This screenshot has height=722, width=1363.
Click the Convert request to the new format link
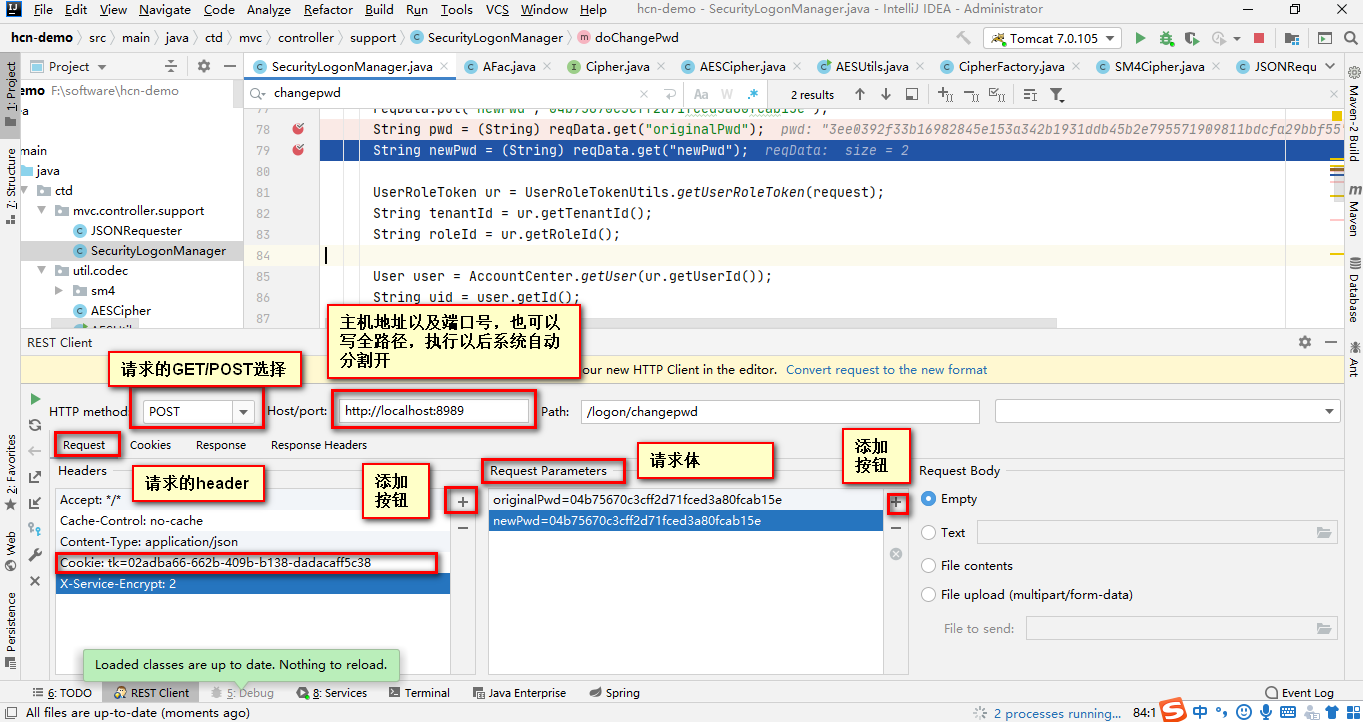coord(886,369)
